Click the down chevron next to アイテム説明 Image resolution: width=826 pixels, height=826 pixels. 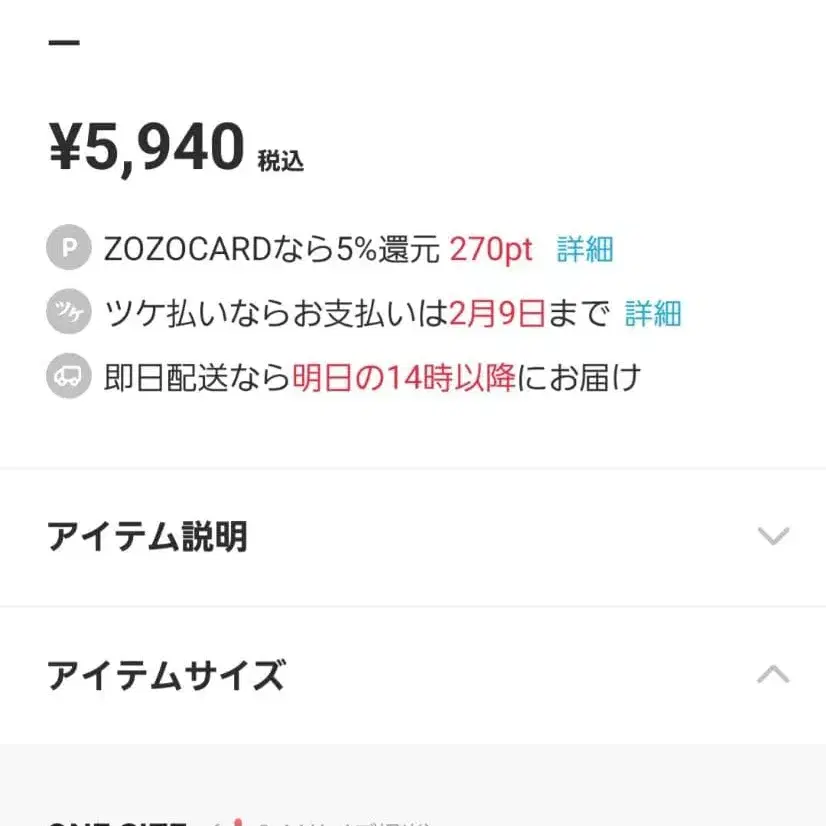click(771, 537)
